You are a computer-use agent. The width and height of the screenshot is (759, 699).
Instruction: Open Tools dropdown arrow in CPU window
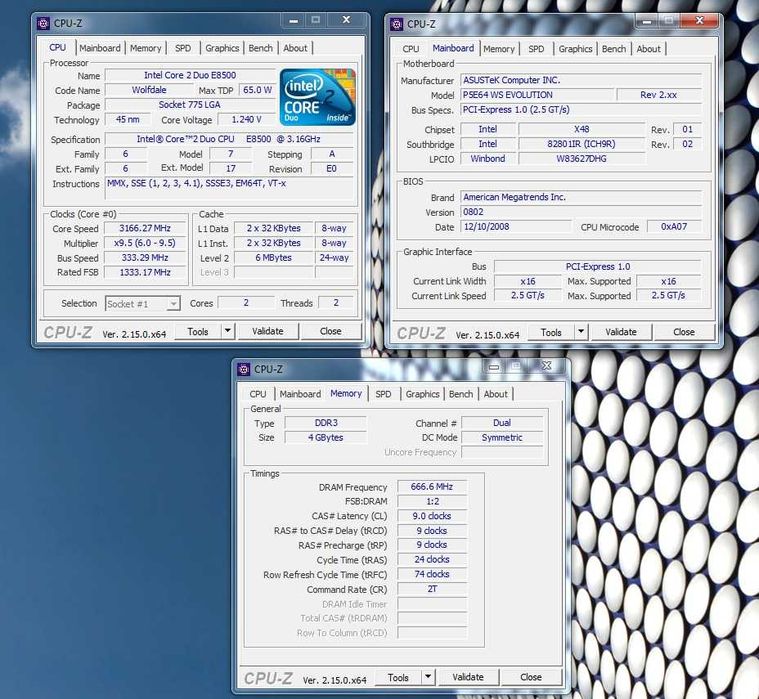pyautogui.click(x=228, y=331)
